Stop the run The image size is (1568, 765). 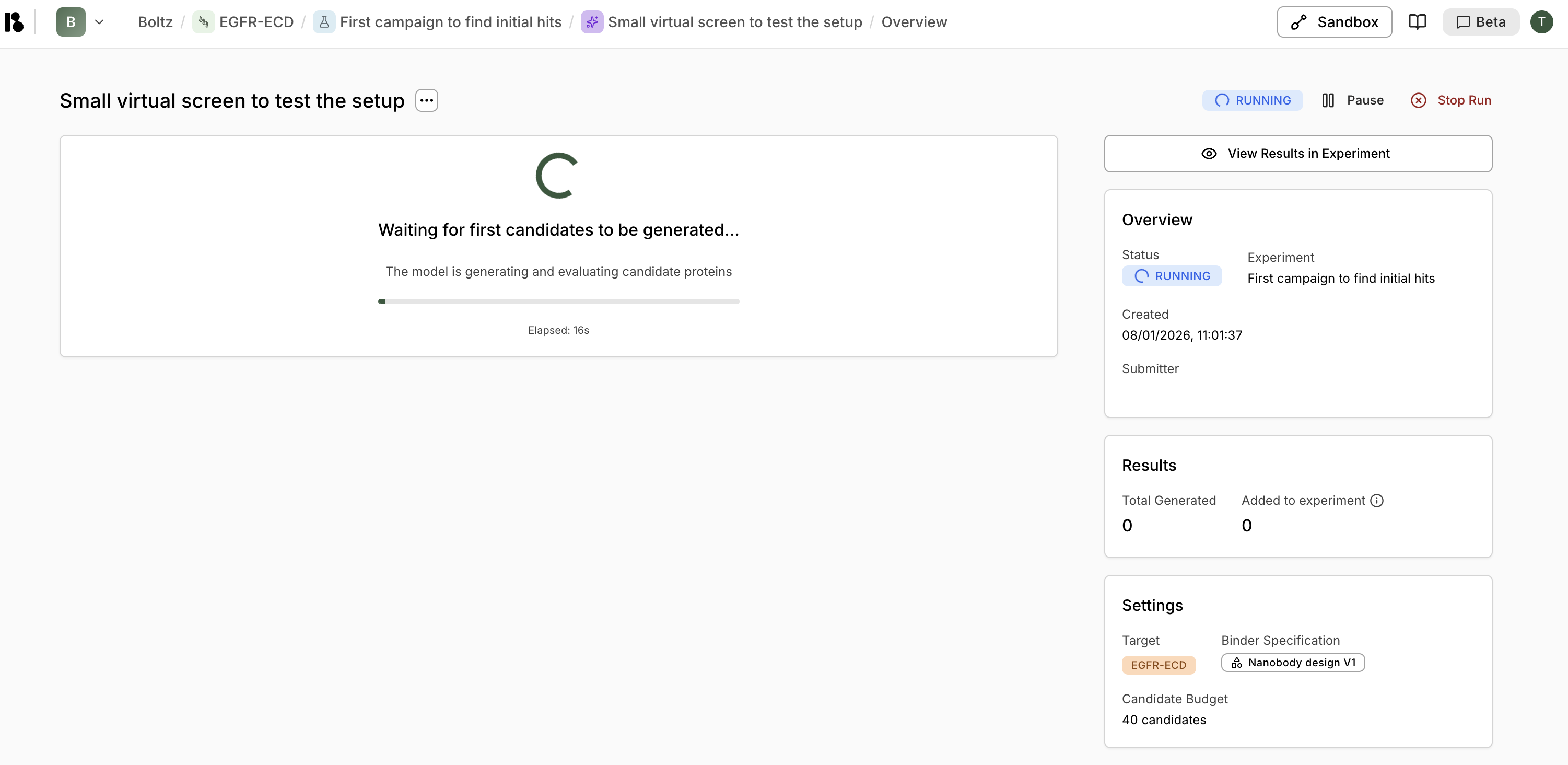click(x=1450, y=100)
